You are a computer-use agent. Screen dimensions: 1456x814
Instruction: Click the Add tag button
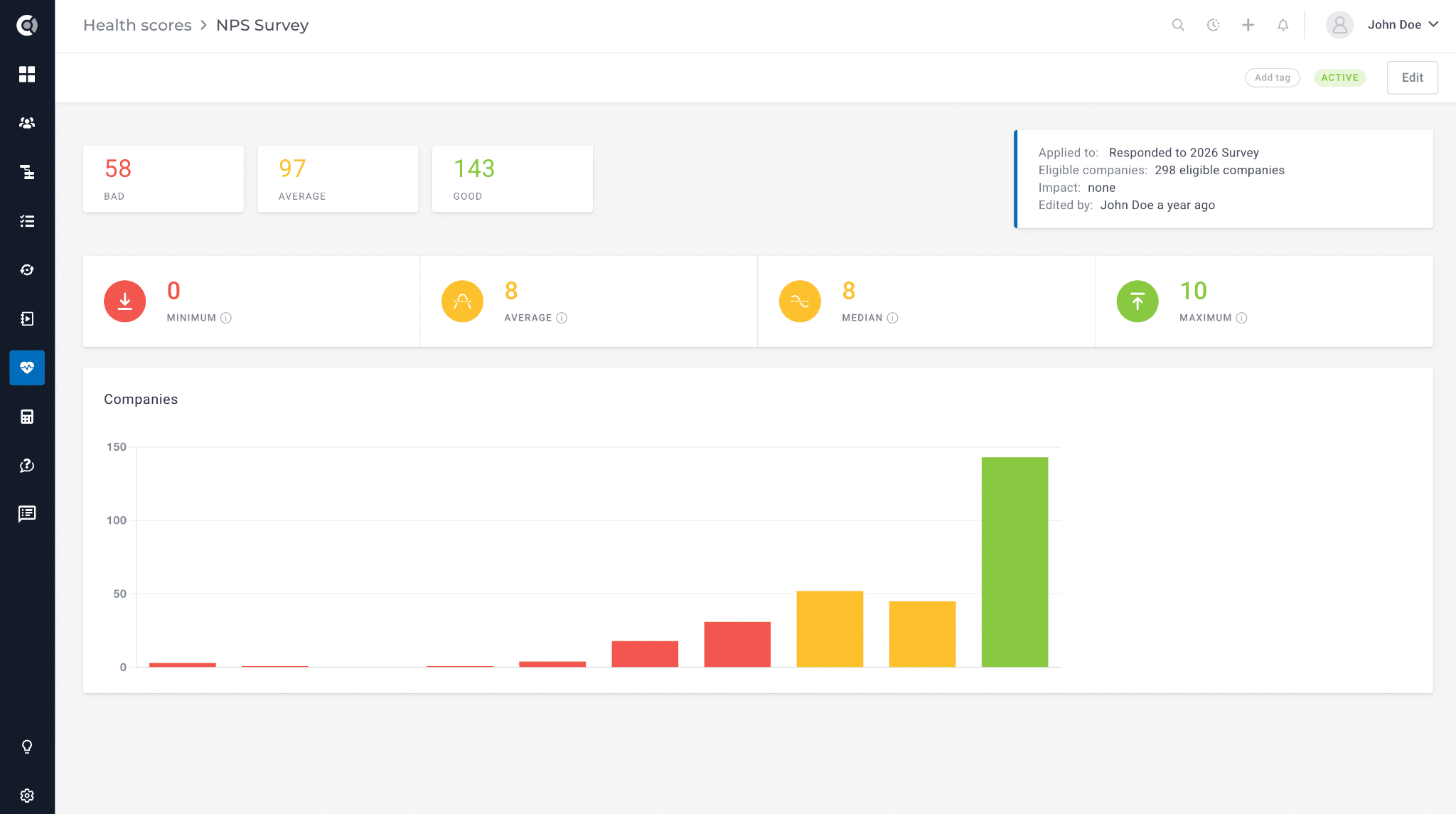1272,77
